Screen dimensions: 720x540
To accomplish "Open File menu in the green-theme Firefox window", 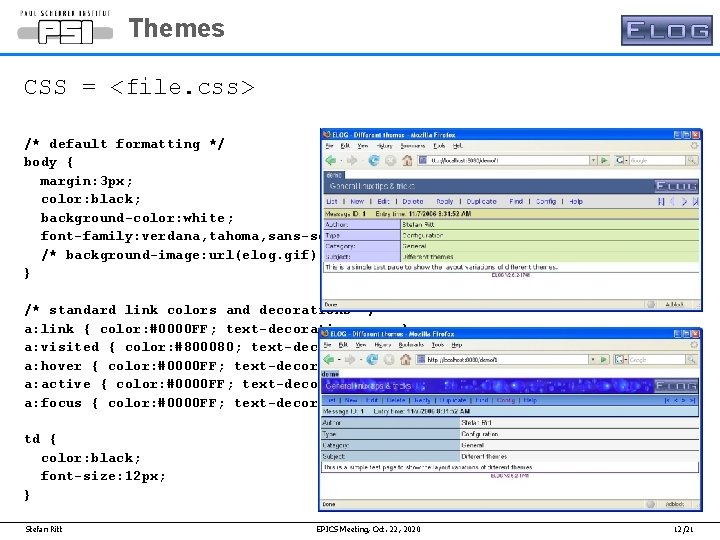I will pyautogui.click(x=329, y=146).
